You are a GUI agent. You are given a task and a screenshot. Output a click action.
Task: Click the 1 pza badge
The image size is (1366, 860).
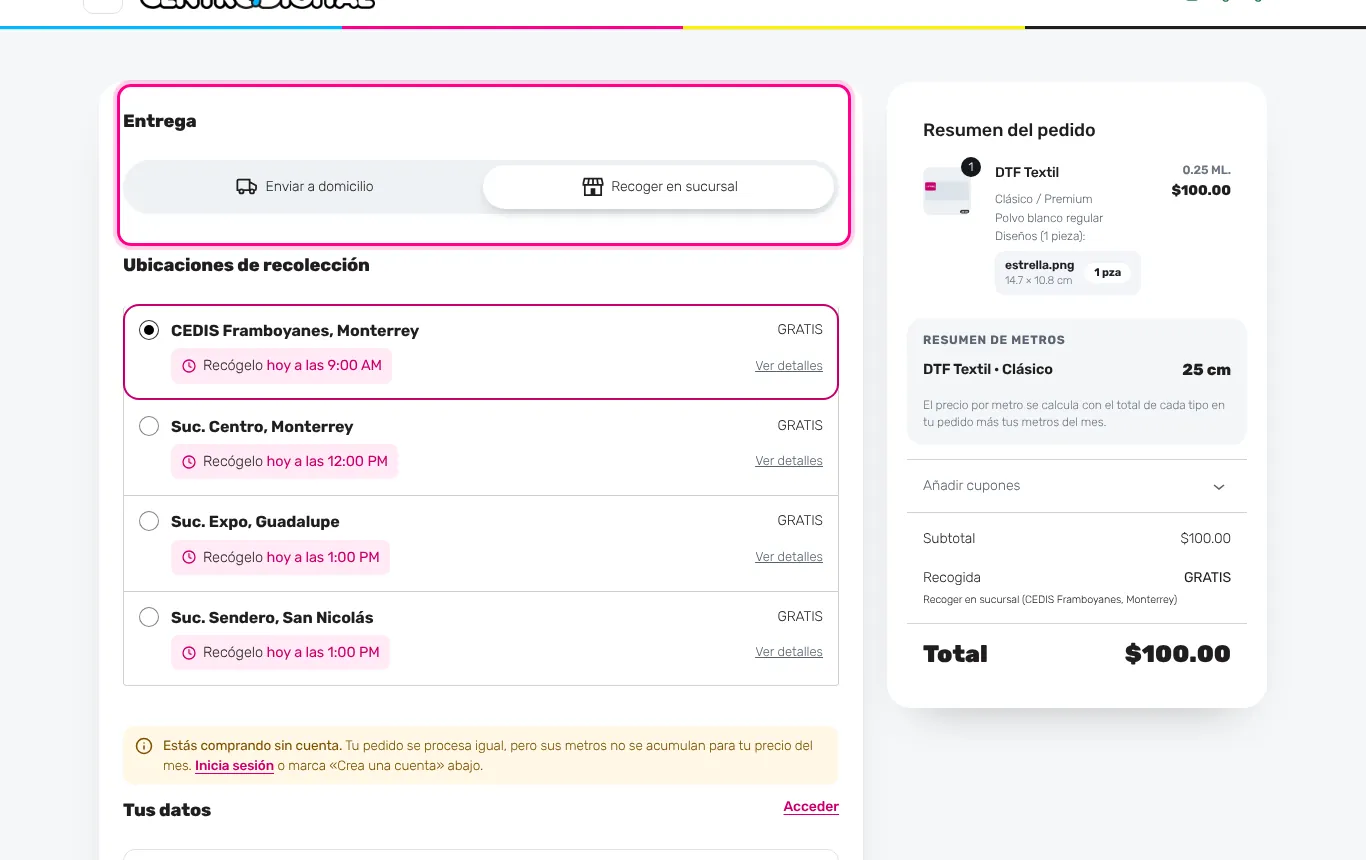1107,273
